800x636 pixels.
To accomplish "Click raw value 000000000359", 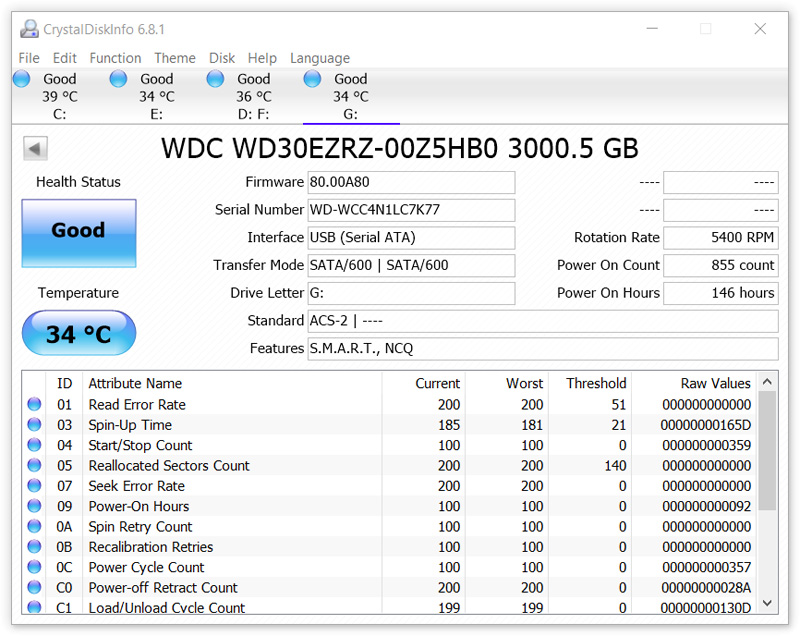I will coord(707,445).
